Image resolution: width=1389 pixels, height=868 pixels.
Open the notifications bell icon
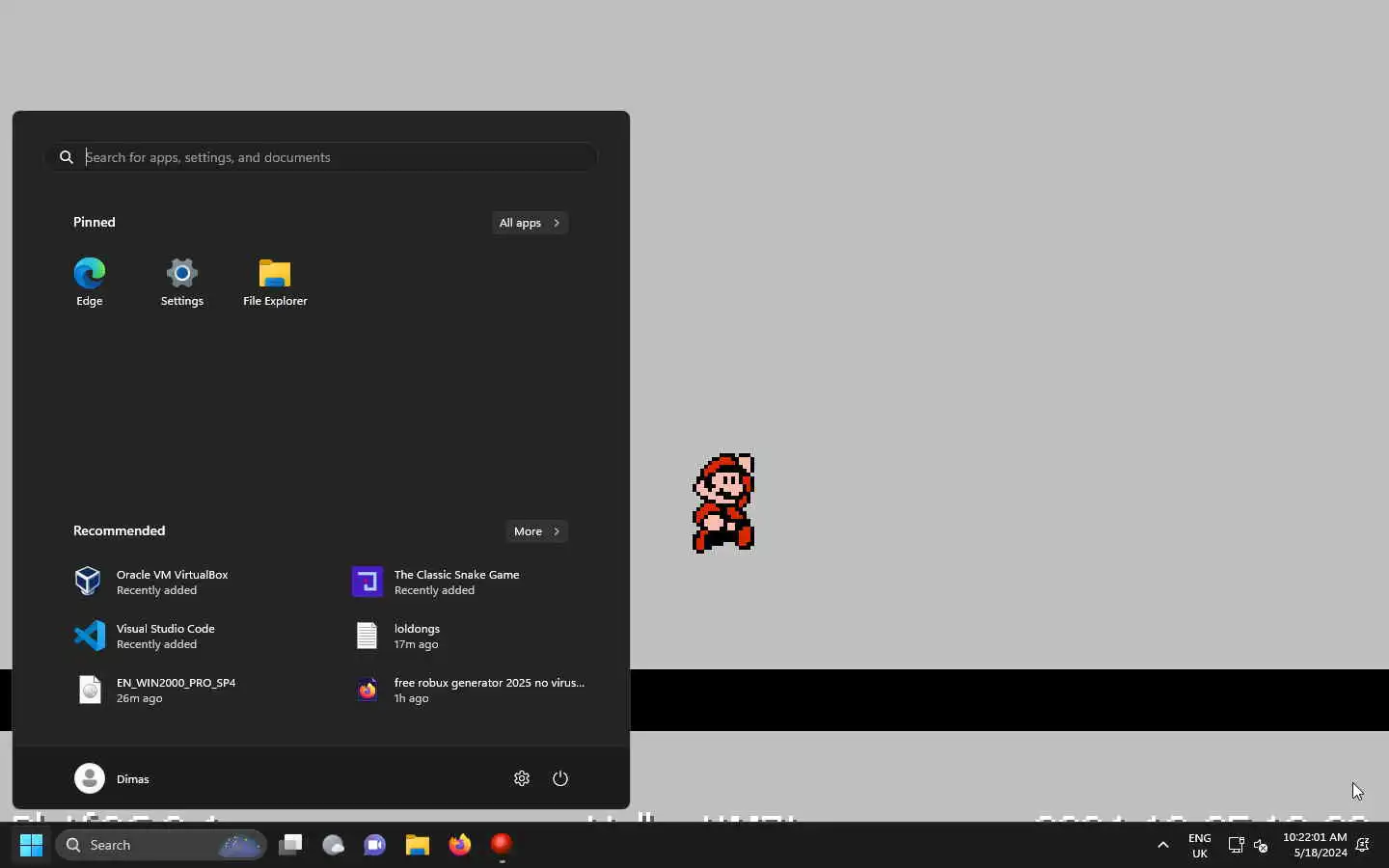point(1363,845)
